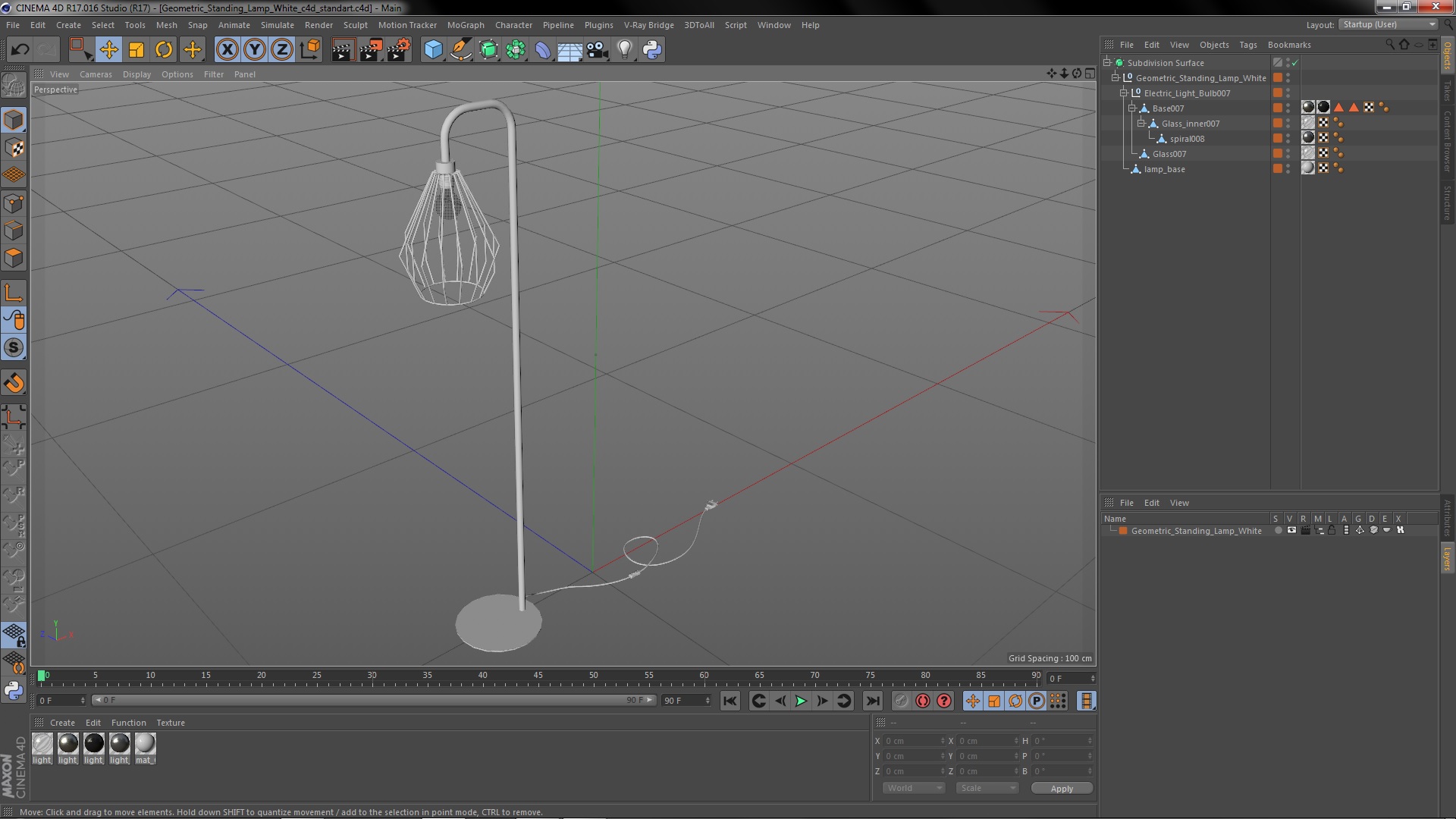The height and width of the screenshot is (819, 1456).
Task: Toggle the Z-axis lock
Action: pos(282,50)
